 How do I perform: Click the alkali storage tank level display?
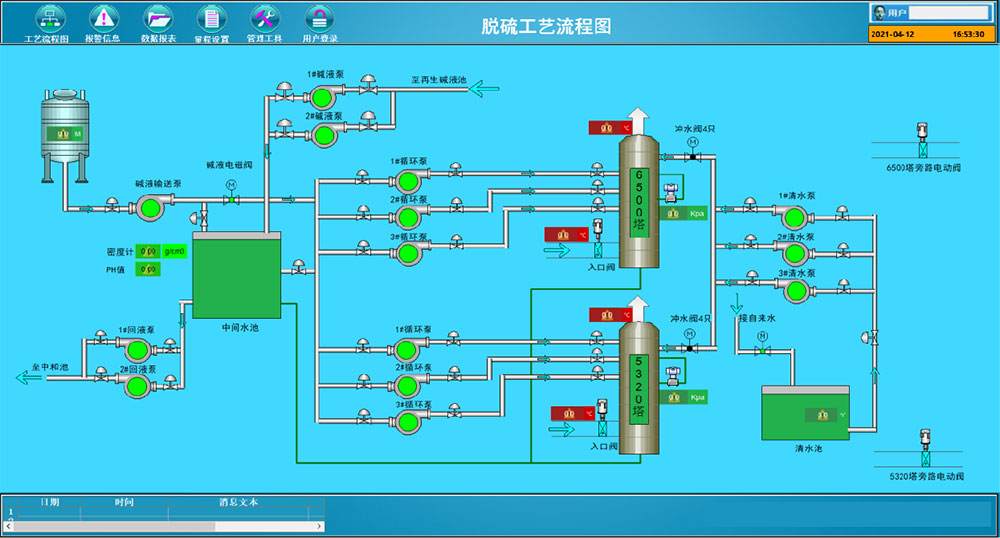click(65, 134)
